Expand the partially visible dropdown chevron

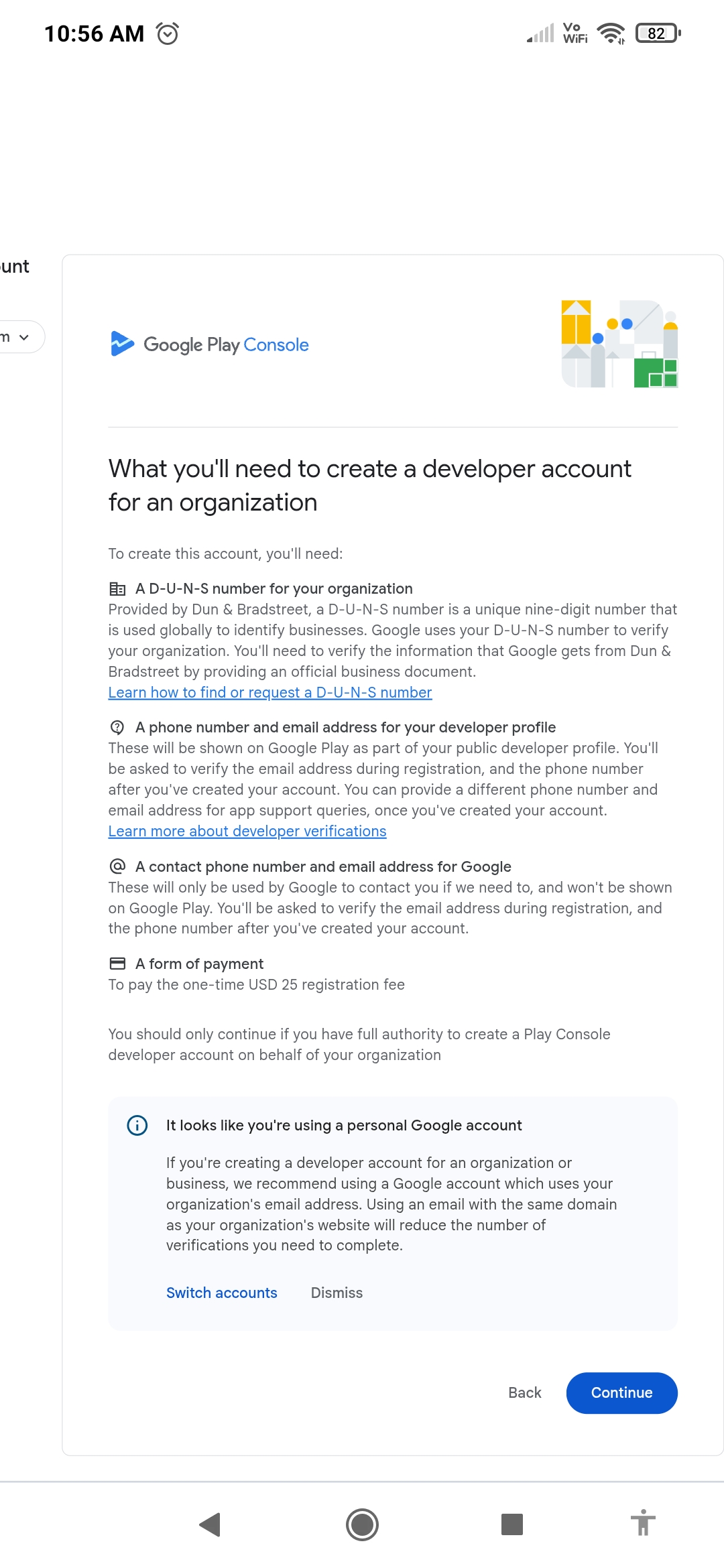coord(25,337)
